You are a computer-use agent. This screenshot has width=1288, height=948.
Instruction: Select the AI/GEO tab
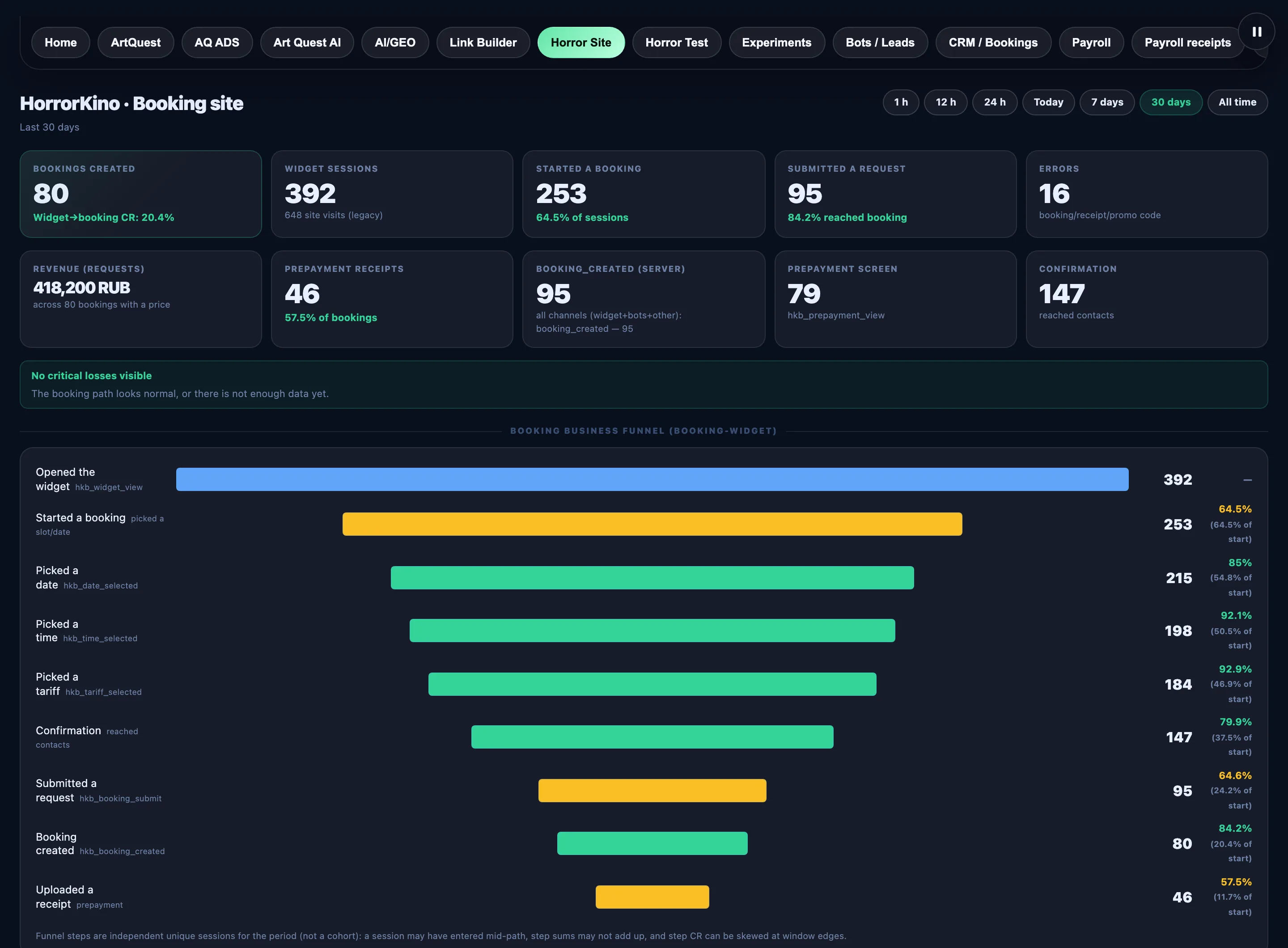pyautogui.click(x=395, y=42)
